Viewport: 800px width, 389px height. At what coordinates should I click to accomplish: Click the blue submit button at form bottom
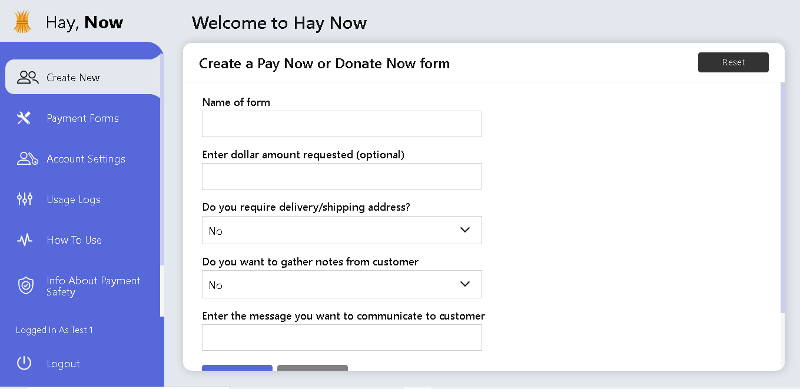[x=237, y=368]
